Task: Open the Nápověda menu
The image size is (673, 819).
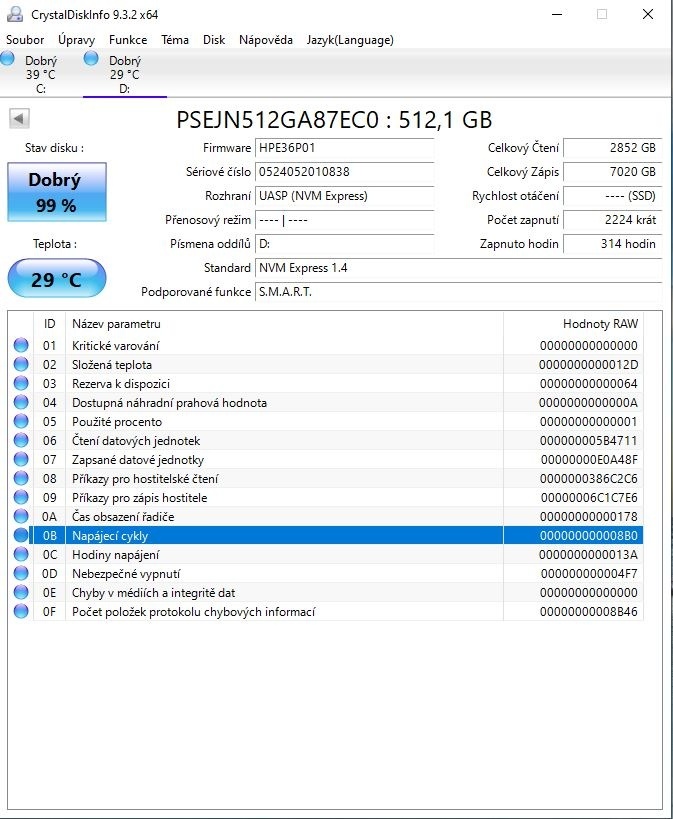Action: [265, 40]
